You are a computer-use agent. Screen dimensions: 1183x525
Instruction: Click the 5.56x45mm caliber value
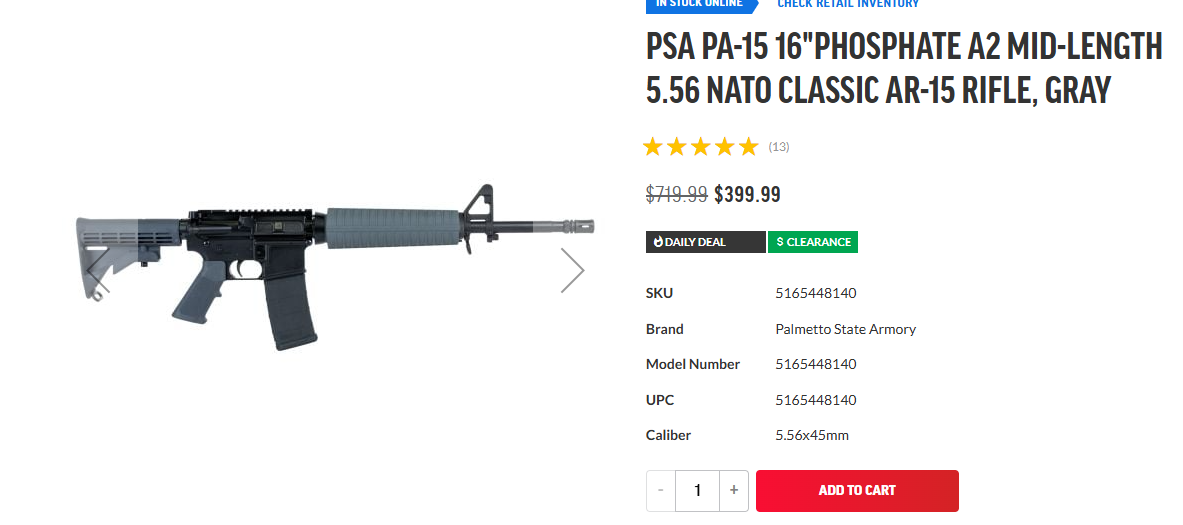(x=812, y=435)
